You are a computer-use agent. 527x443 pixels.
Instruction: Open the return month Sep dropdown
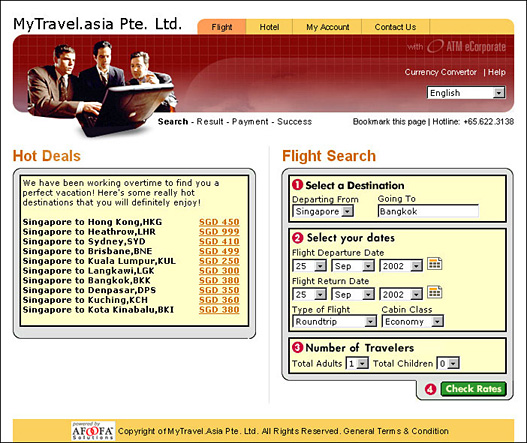pyautogui.click(x=353, y=294)
